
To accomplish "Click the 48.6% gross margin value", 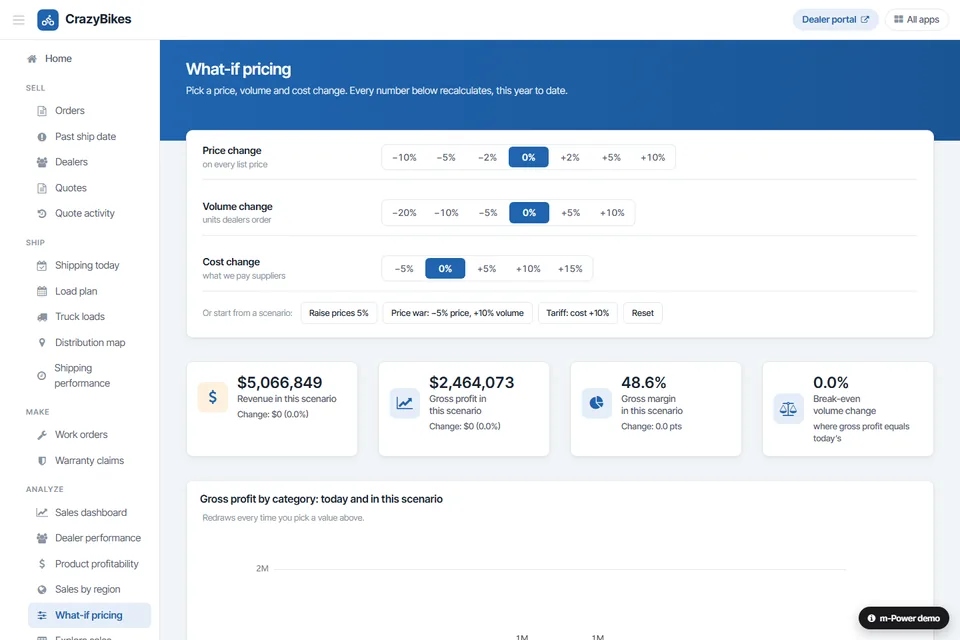I will [643, 383].
